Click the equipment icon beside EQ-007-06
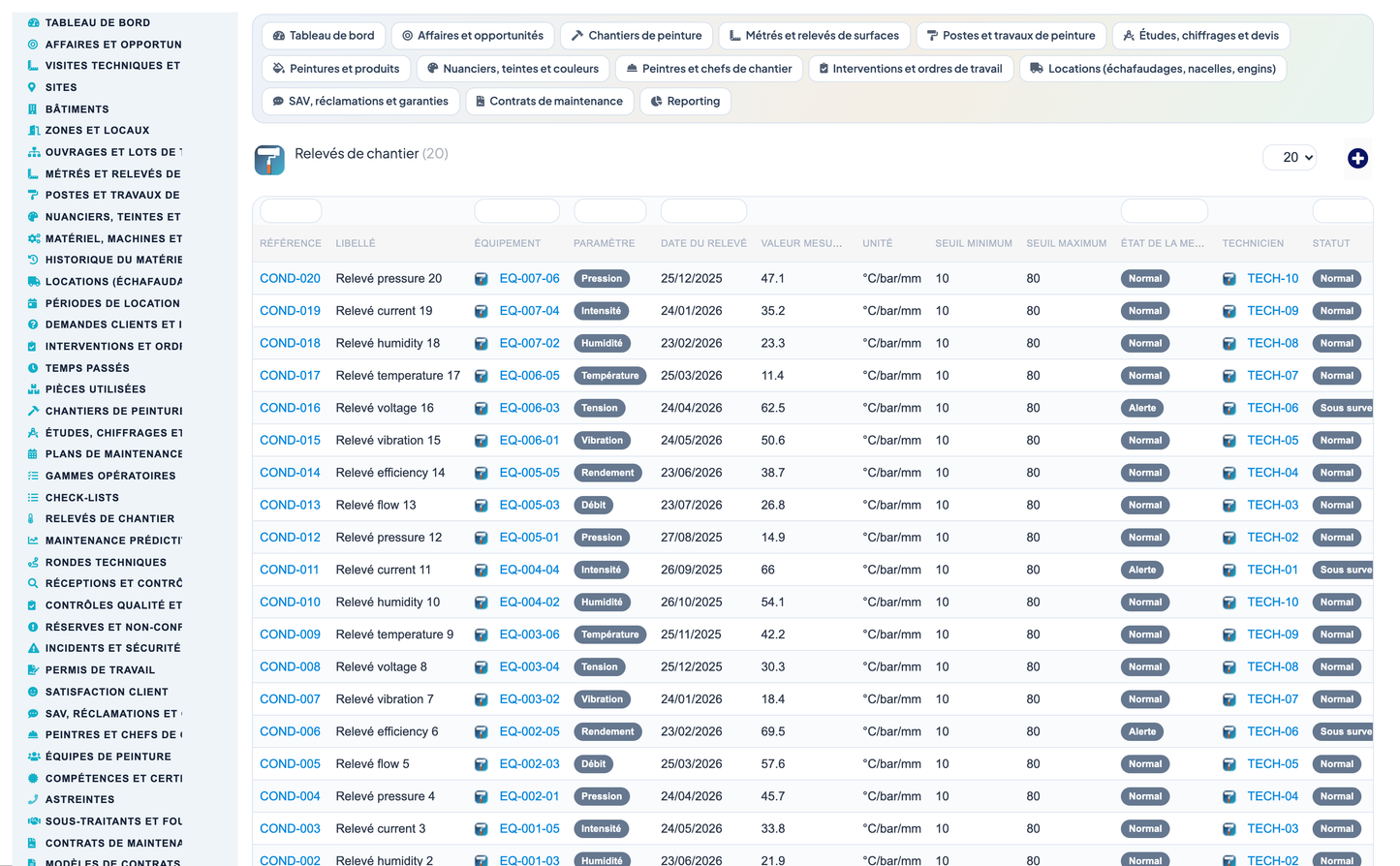This screenshot has width=1400, height=866. (x=482, y=279)
